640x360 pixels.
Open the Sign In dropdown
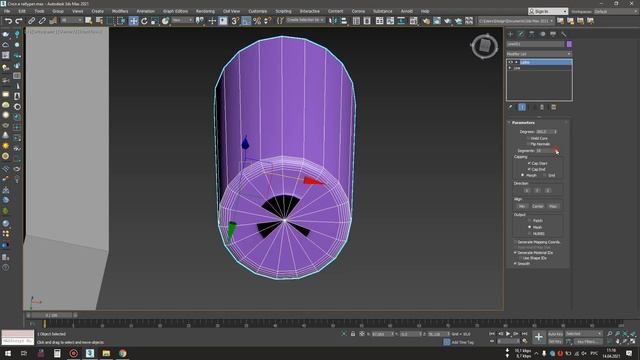[x=548, y=11]
